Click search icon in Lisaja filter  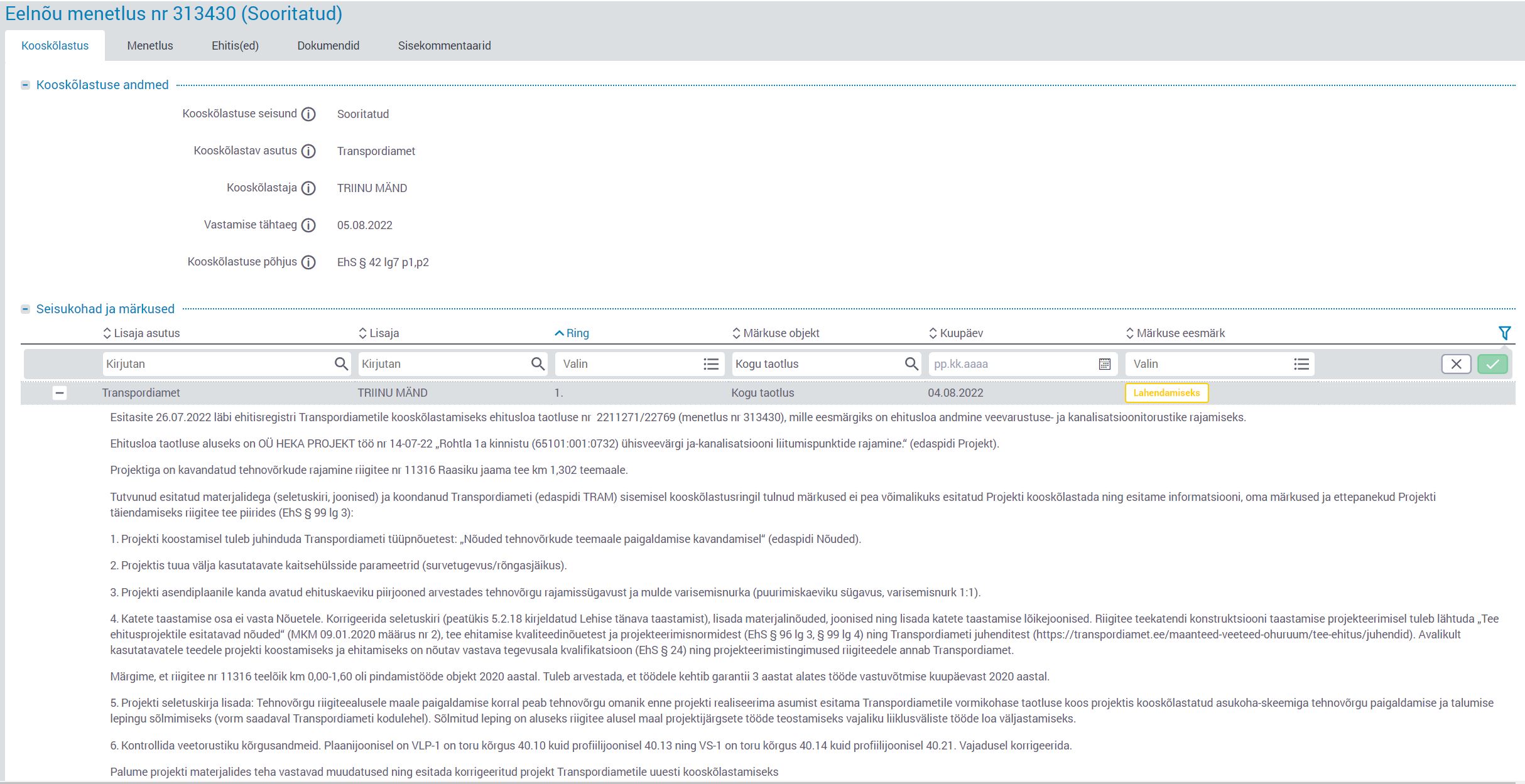[538, 363]
